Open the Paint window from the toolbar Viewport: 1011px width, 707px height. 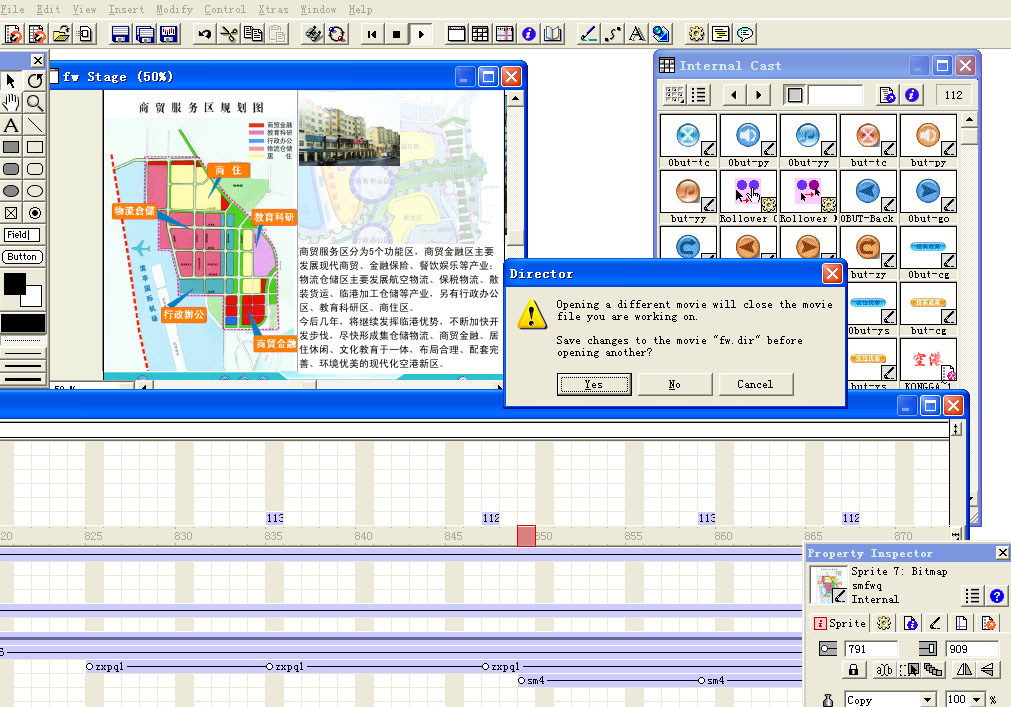(588, 34)
